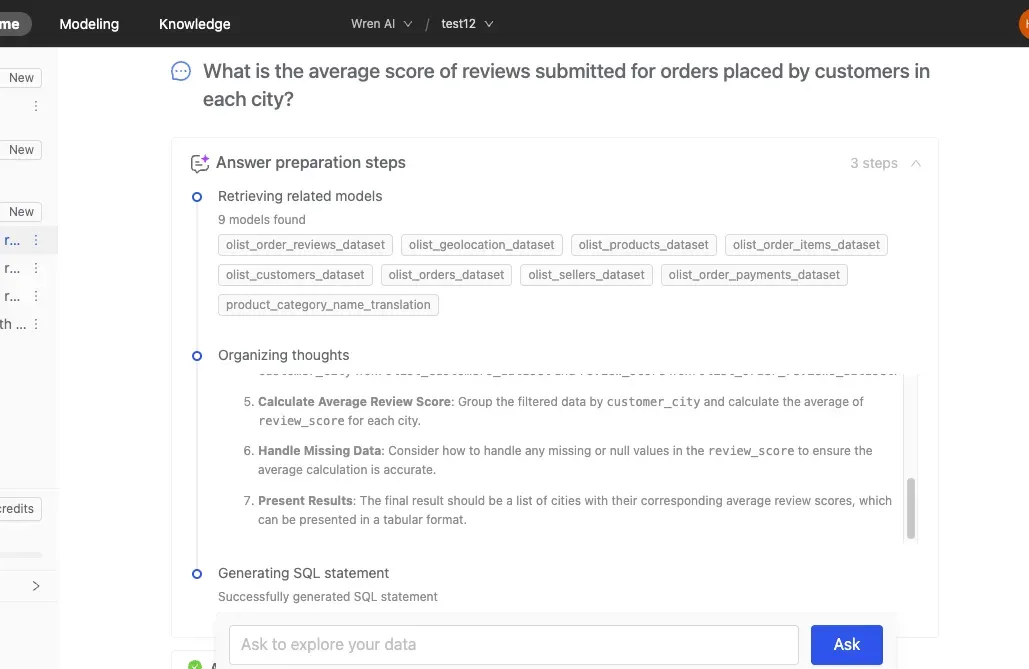
Task: Focus the Ask to explore your data field
Action: pyautogui.click(x=513, y=645)
